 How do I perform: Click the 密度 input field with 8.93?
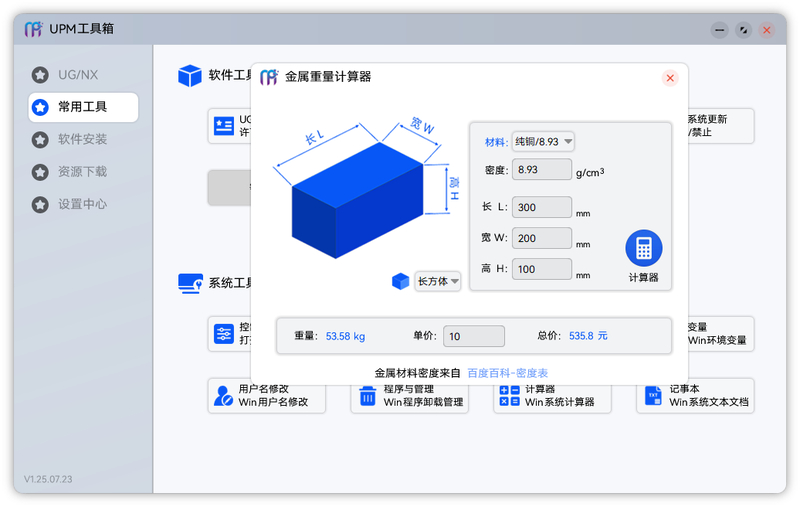pos(542,169)
